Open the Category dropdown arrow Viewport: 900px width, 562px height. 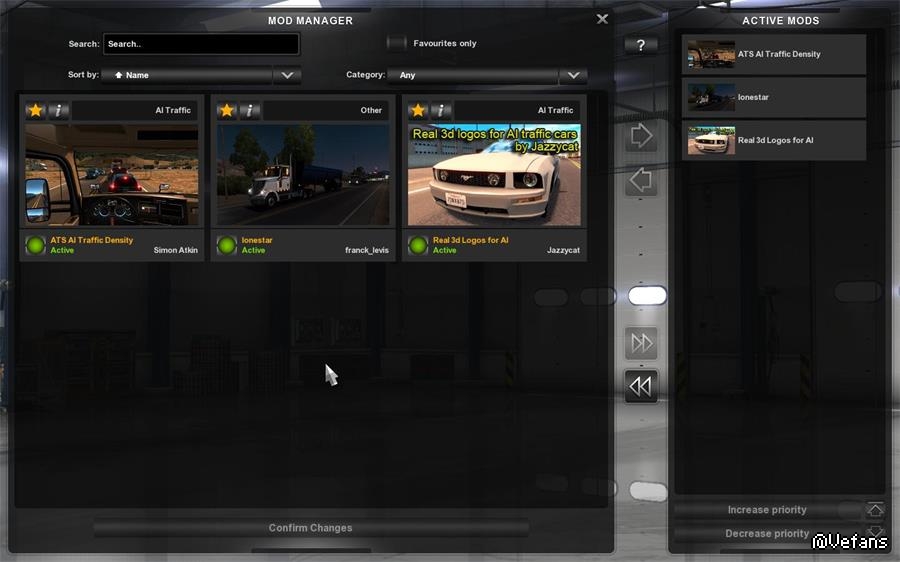(573, 75)
